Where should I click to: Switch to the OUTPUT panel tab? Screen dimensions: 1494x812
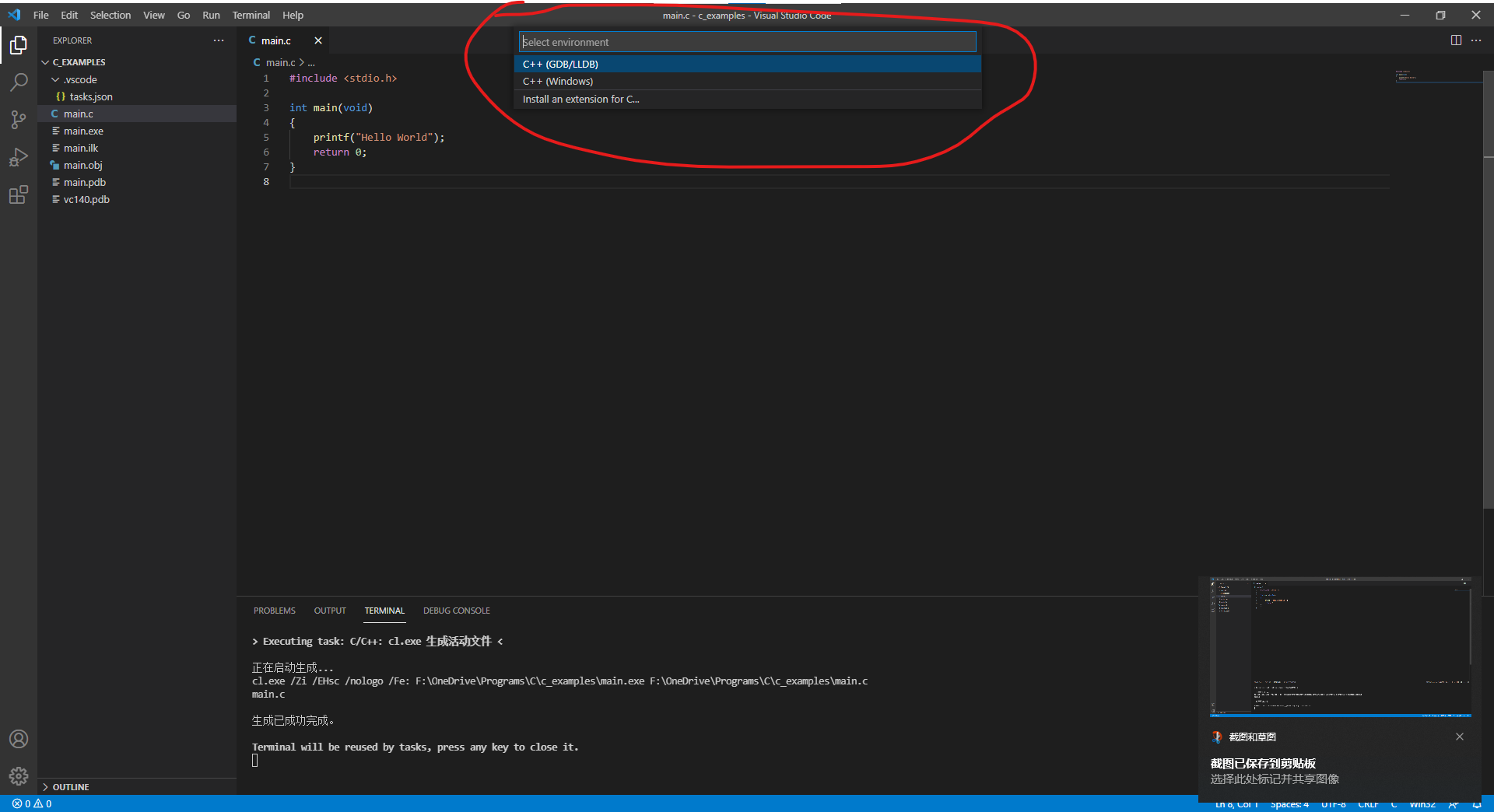[330, 611]
